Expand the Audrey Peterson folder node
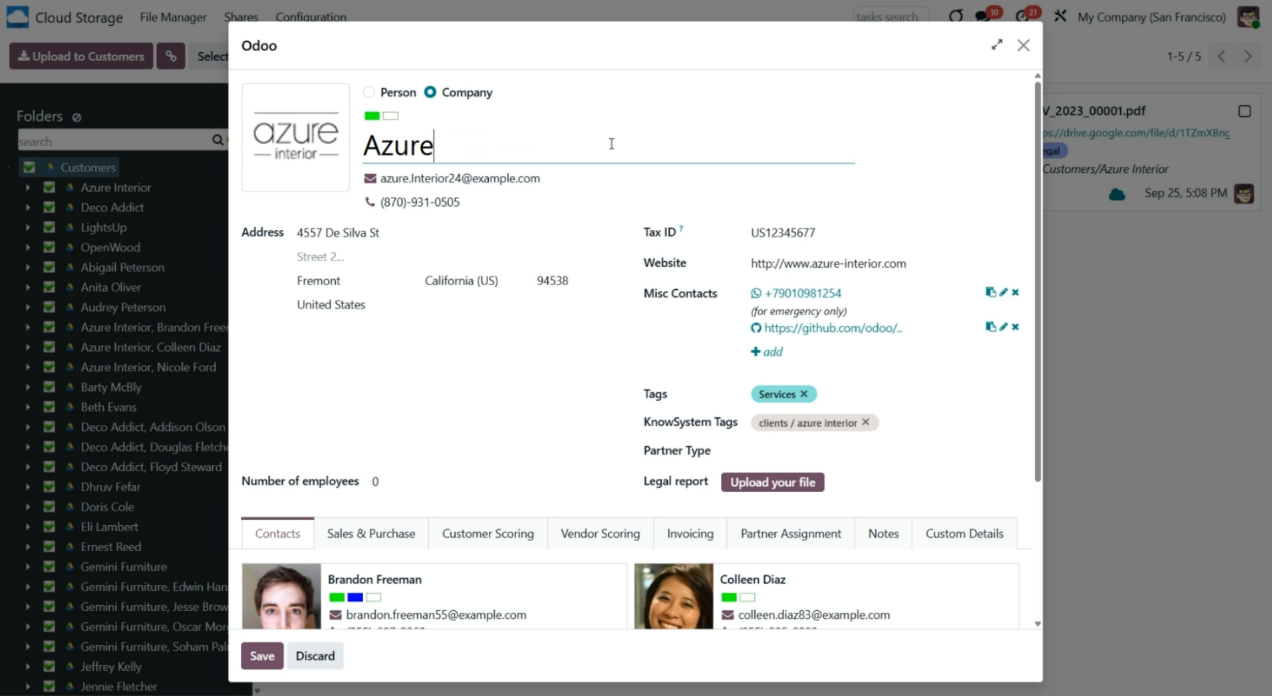This screenshot has height=696, width=1272. [x=28, y=307]
